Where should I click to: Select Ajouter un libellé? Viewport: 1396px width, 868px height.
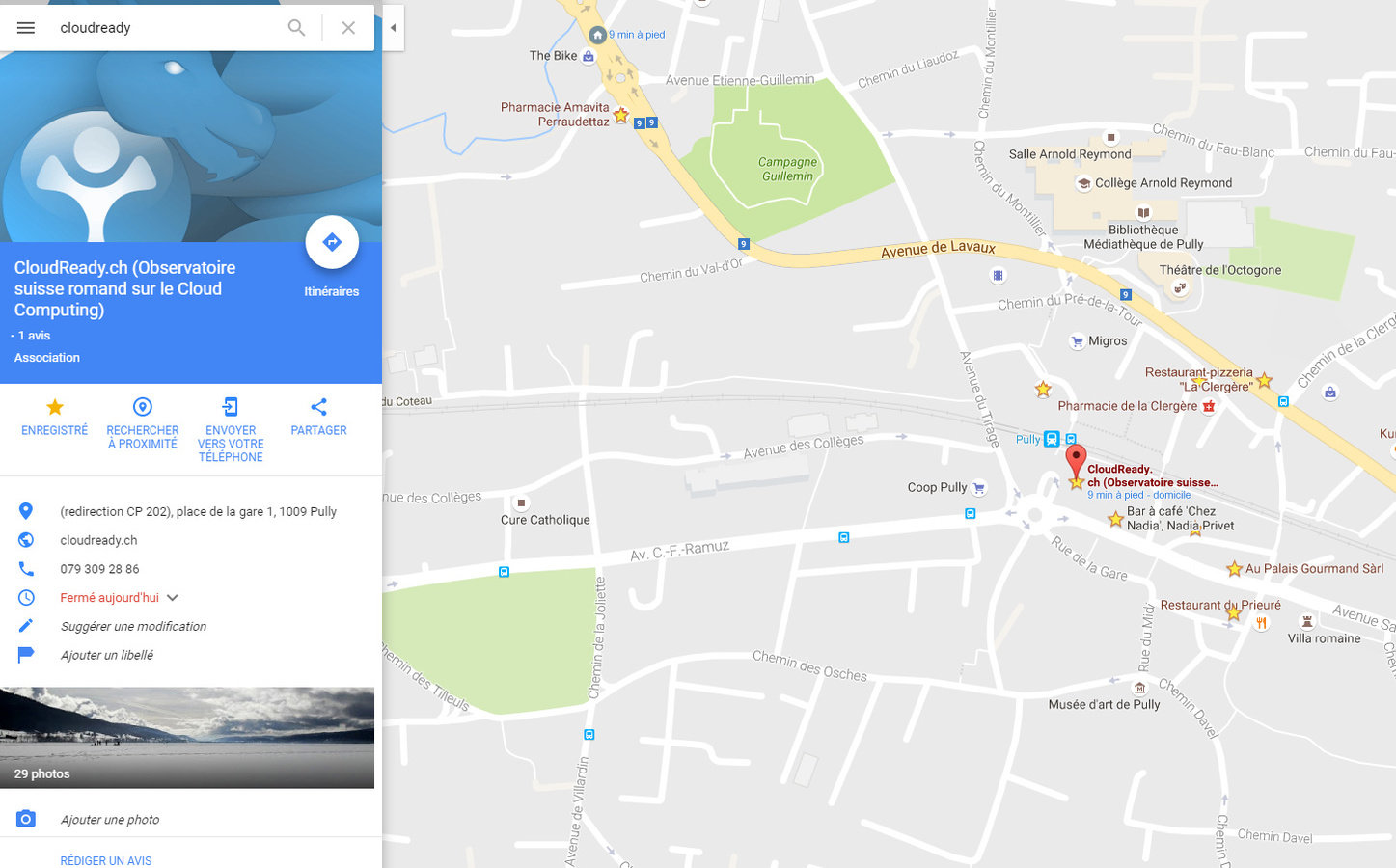[x=106, y=655]
